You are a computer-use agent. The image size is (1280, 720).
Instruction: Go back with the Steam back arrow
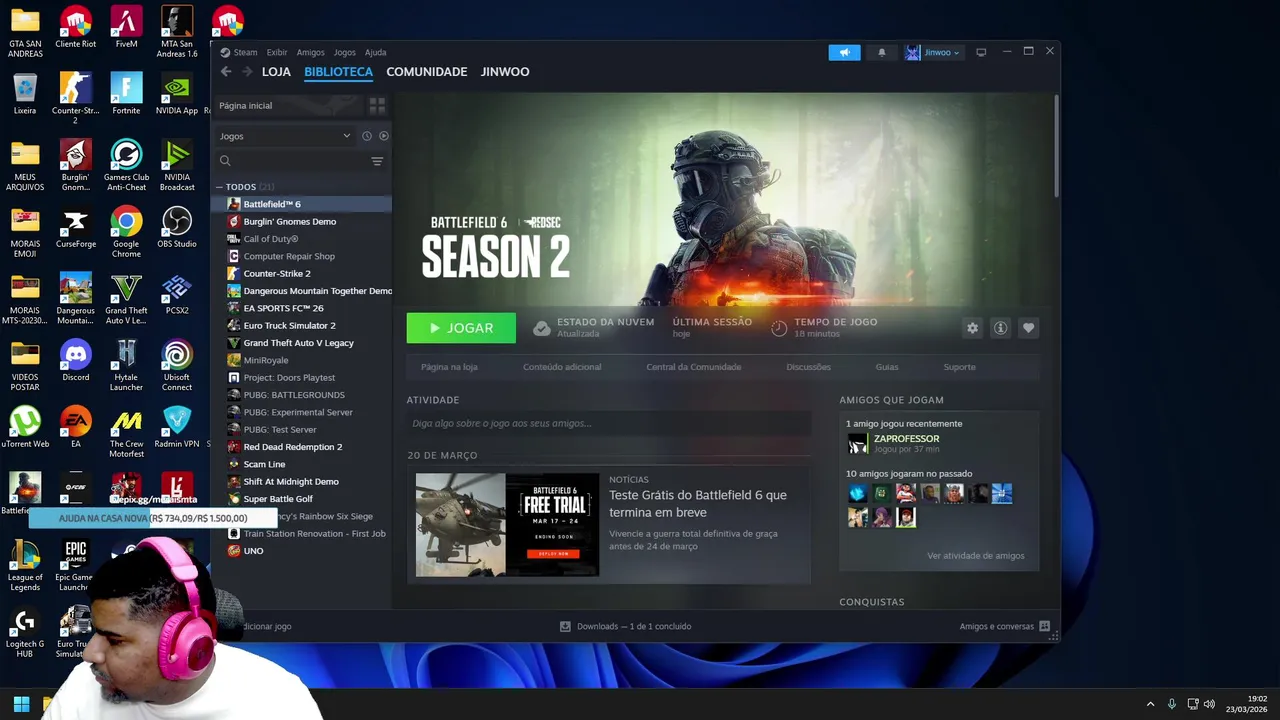coord(226,71)
